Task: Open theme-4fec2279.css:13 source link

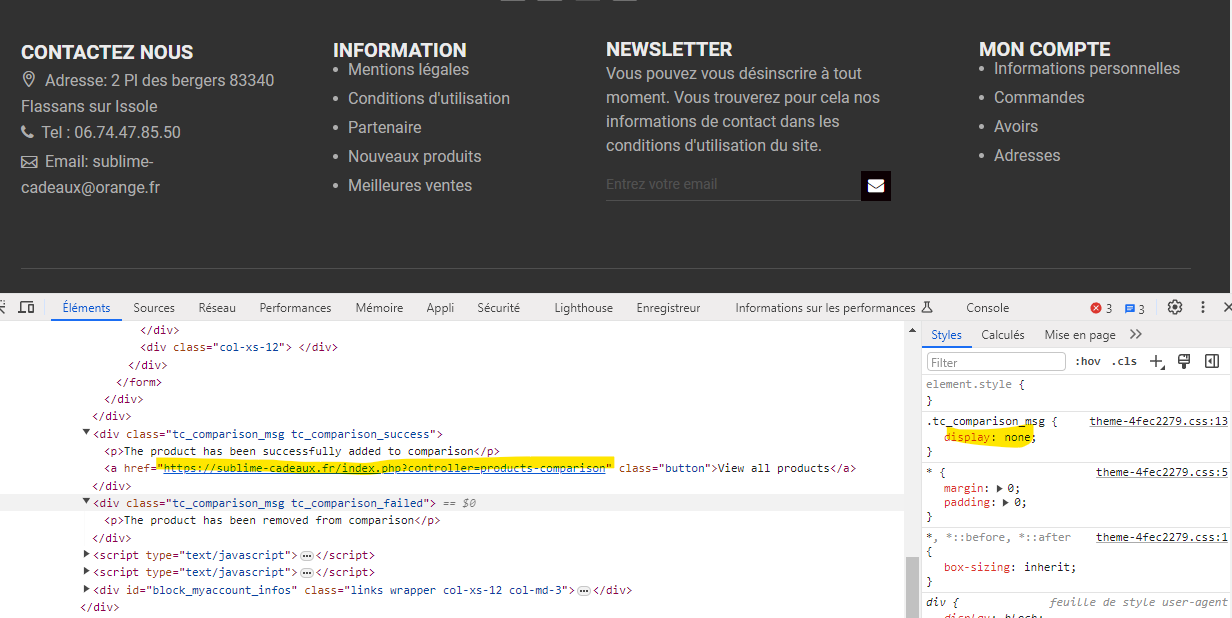Action: tap(1159, 421)
